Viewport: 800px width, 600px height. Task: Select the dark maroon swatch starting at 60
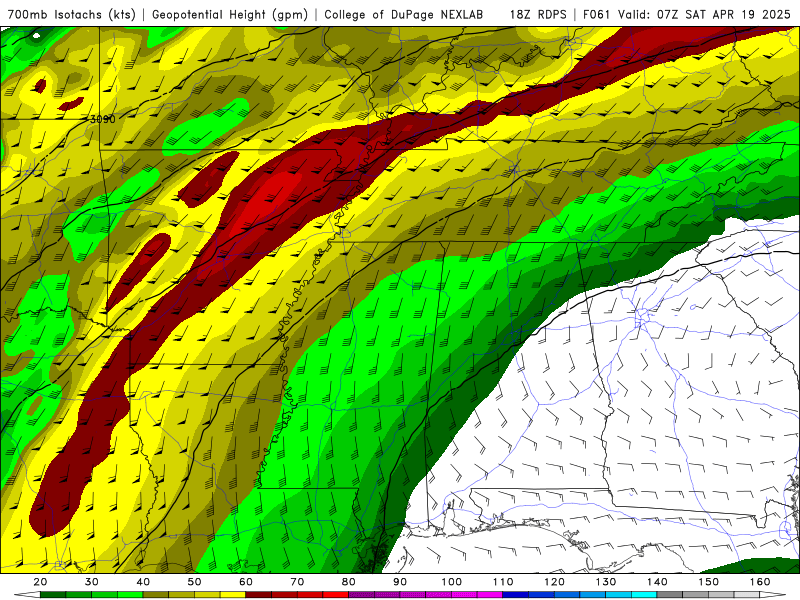click(x=259, y=595)
